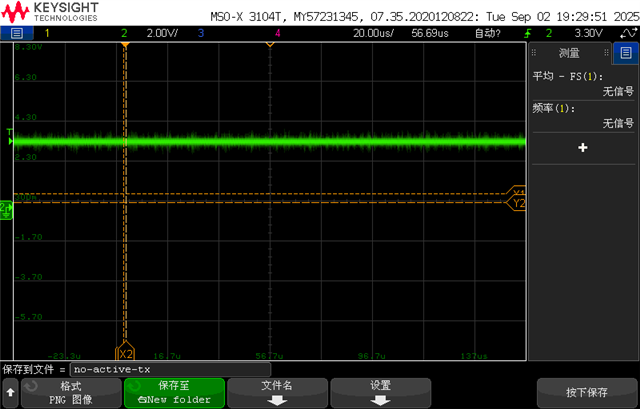Image resolution: width=640 pixels, height=409 pixels.
Task: Click channel 2 ground reference marker
Action: pos(6,210)
